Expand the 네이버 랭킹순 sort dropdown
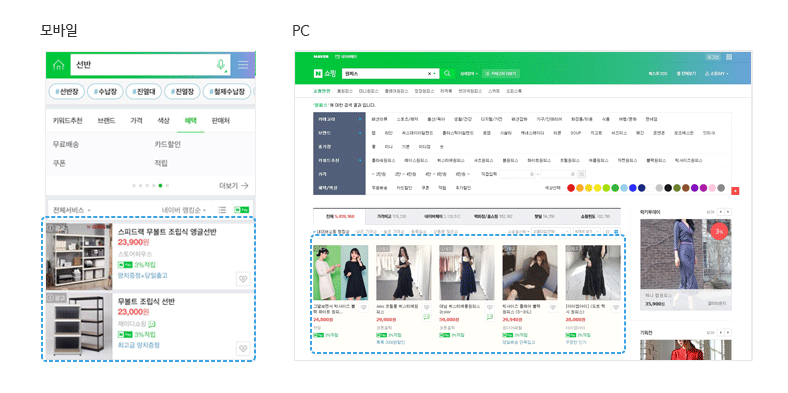The width and height of the screenshot is (788, 393). tap(184, 210)
